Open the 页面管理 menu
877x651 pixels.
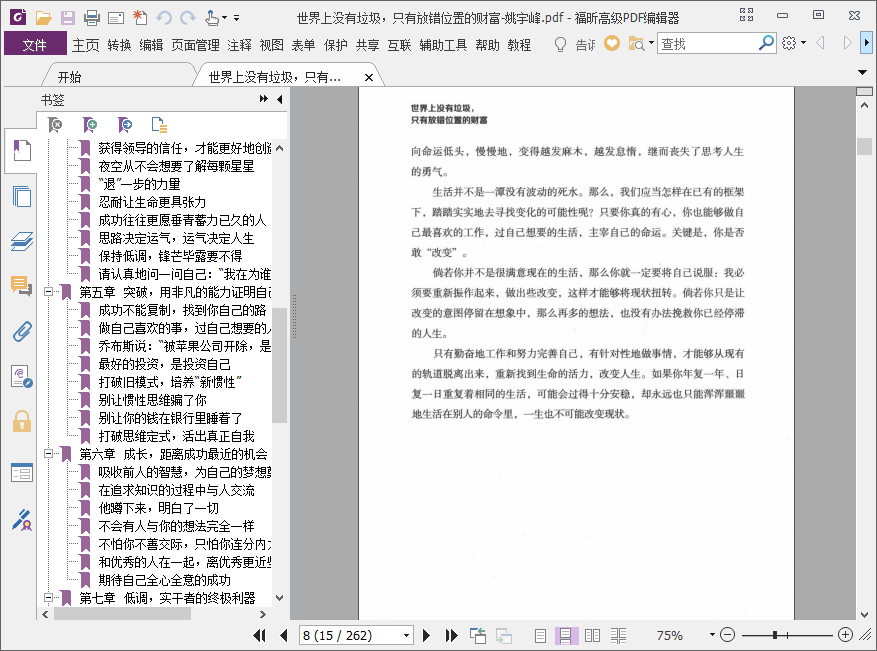coord(195,45)
